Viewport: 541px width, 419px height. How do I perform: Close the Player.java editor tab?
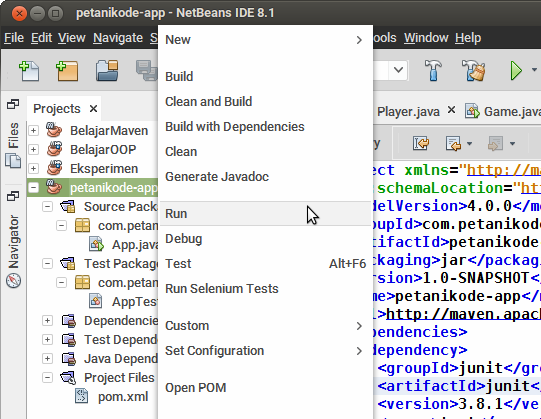point(451,110)
